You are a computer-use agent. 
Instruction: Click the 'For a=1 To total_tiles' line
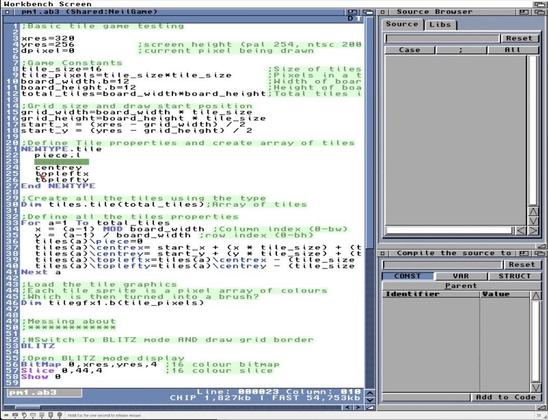(95, 223)
